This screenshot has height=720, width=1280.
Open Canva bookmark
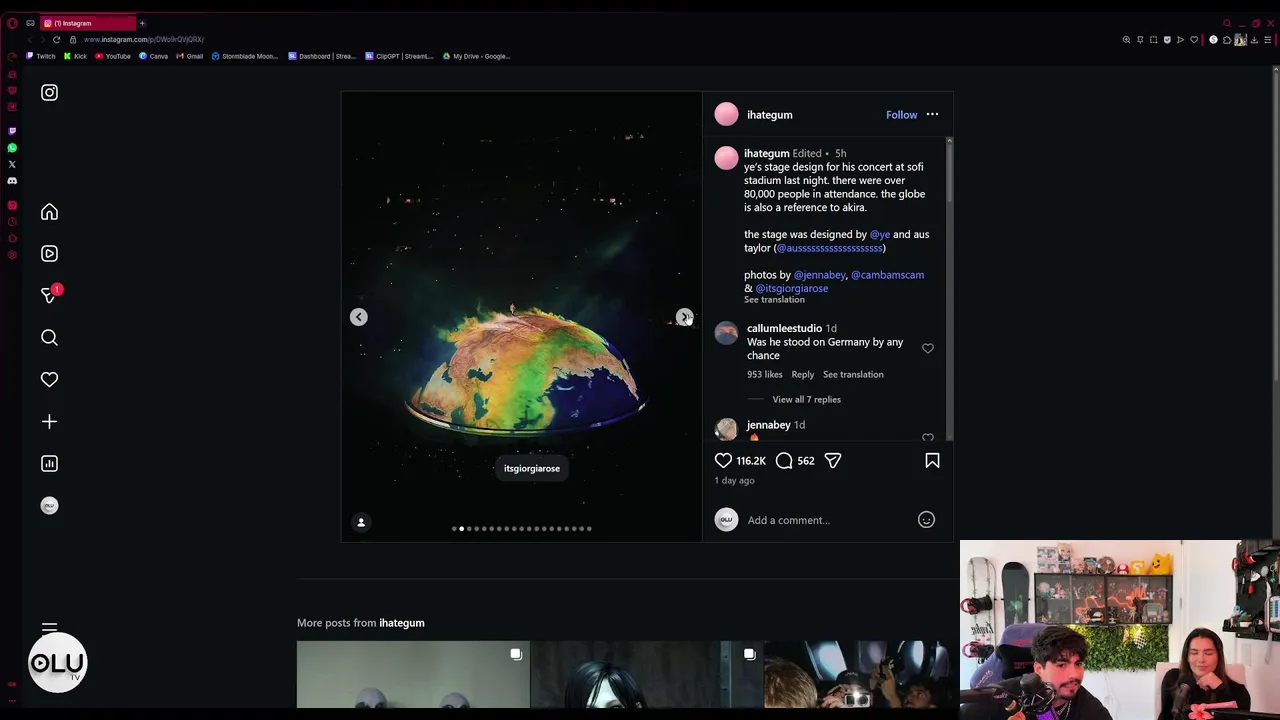click(154, 56)
